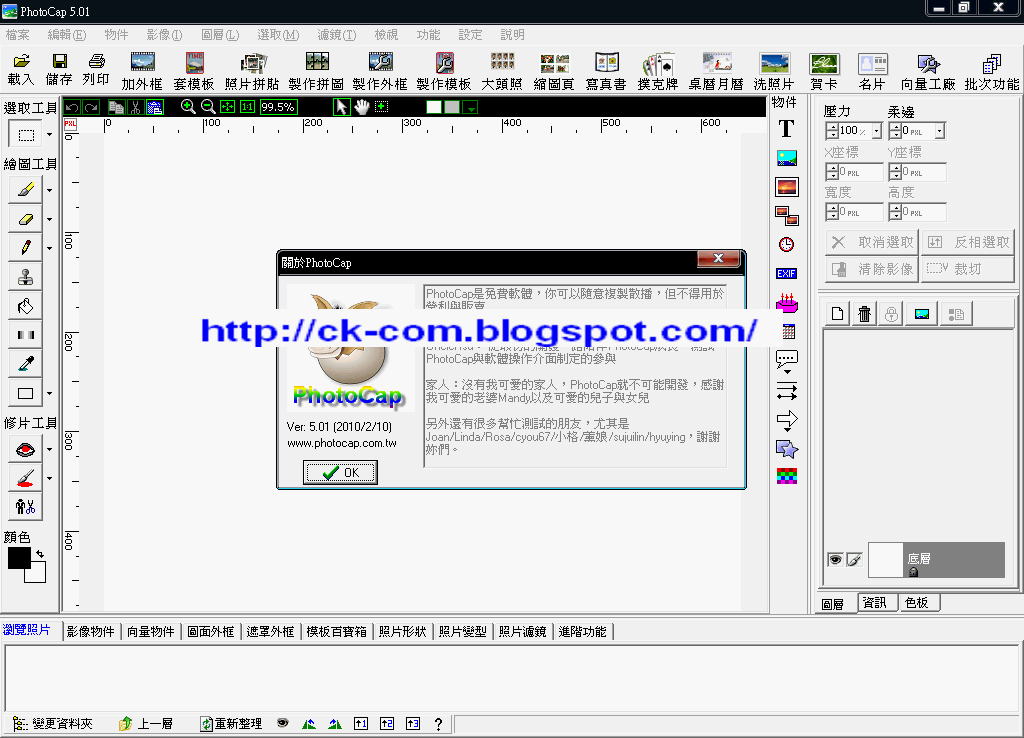Image resolution: width=1024 pixels, height=738 pixels.
Task: Select the paintbrush drawing tool
Action: coord(25,189)
